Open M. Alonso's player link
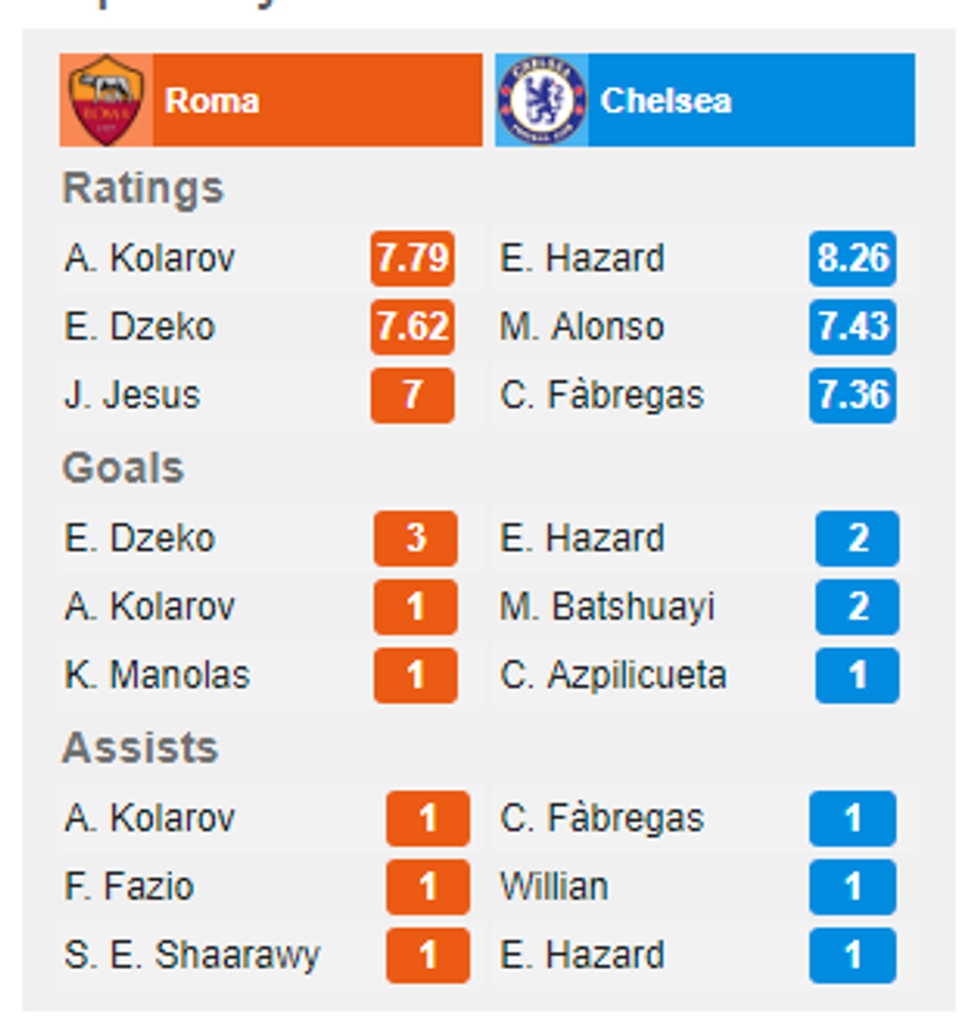 click(582, 327)
